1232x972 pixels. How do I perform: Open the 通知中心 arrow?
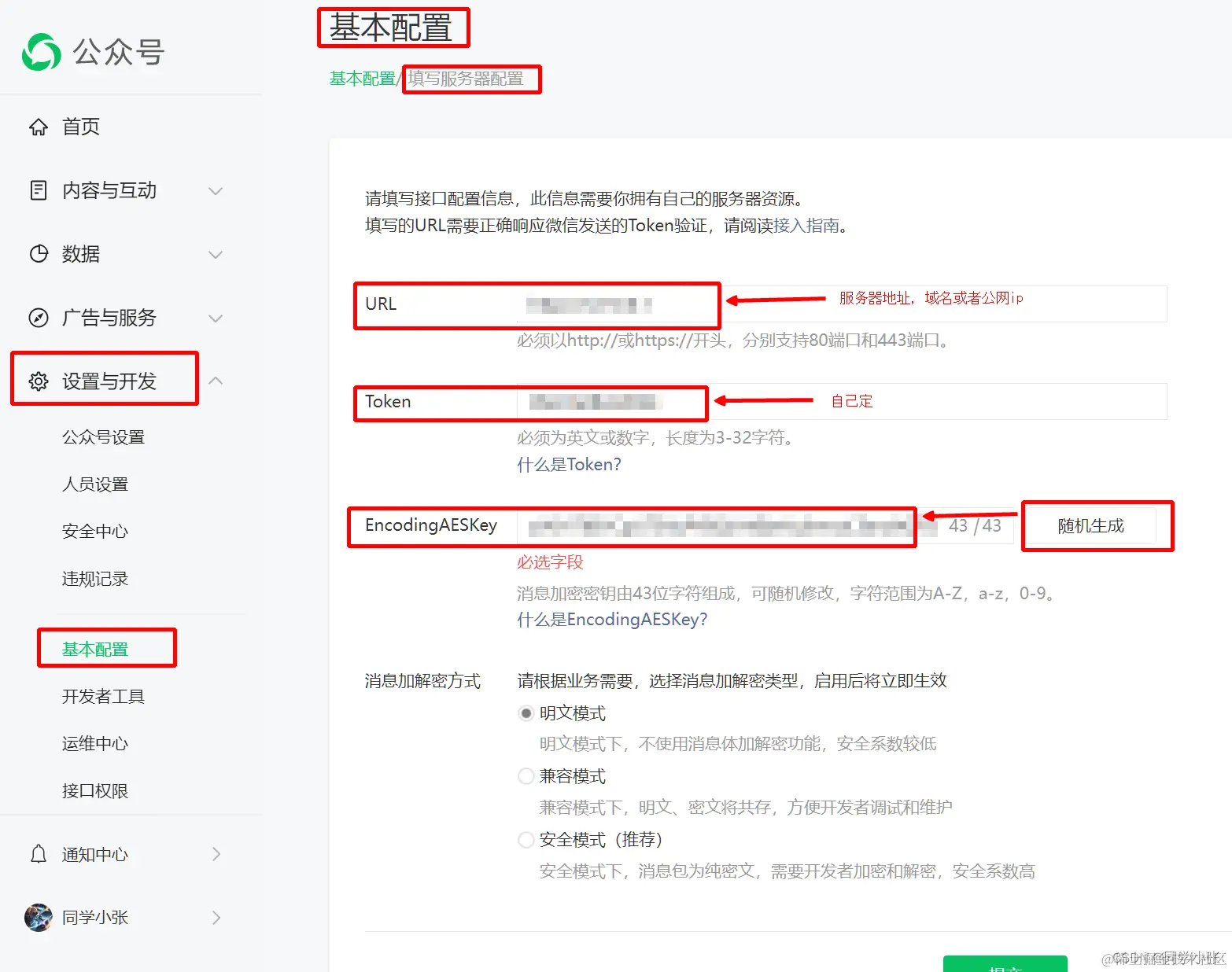click(x=216, y=854)
